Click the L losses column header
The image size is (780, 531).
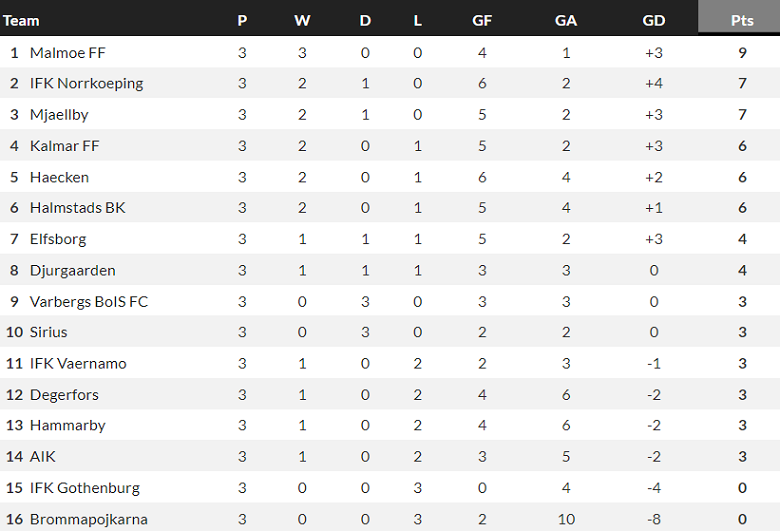click(418, 20)
